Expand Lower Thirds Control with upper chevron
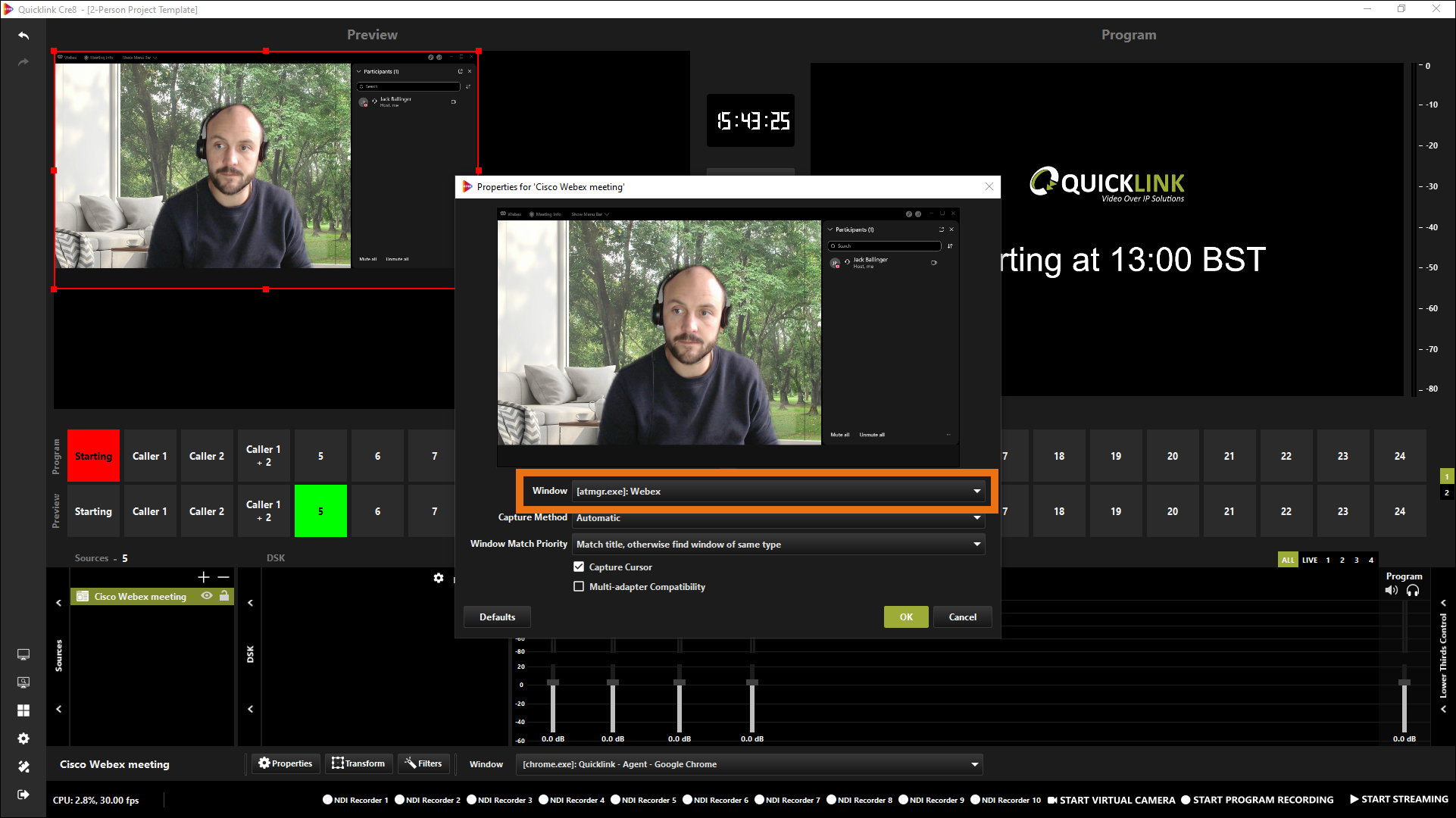 (1443, 603)
